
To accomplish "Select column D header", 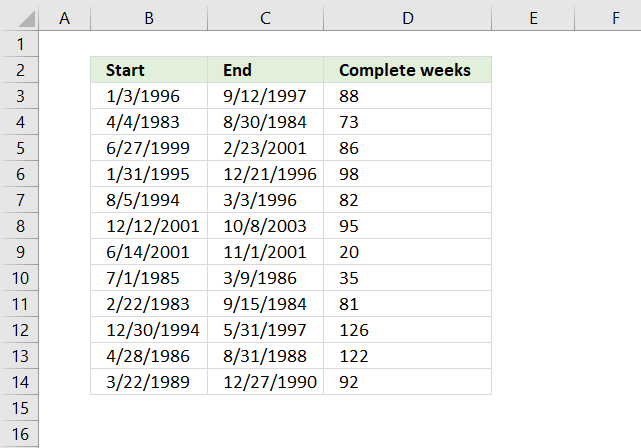I will point(407,18).
